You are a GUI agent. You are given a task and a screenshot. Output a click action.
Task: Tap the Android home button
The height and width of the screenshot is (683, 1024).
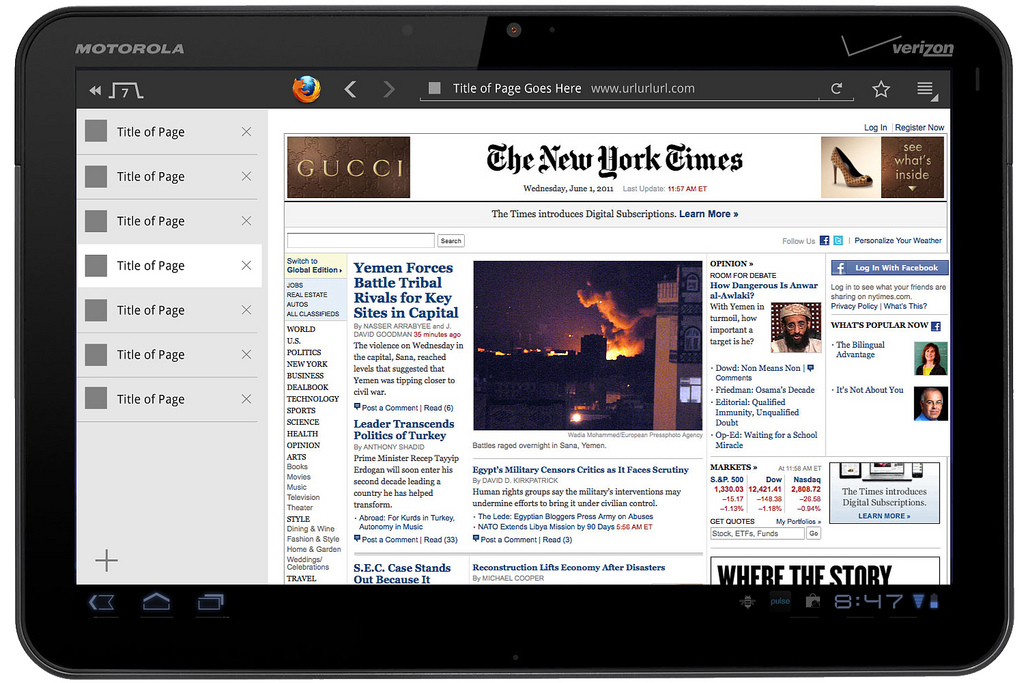(156, 601)
